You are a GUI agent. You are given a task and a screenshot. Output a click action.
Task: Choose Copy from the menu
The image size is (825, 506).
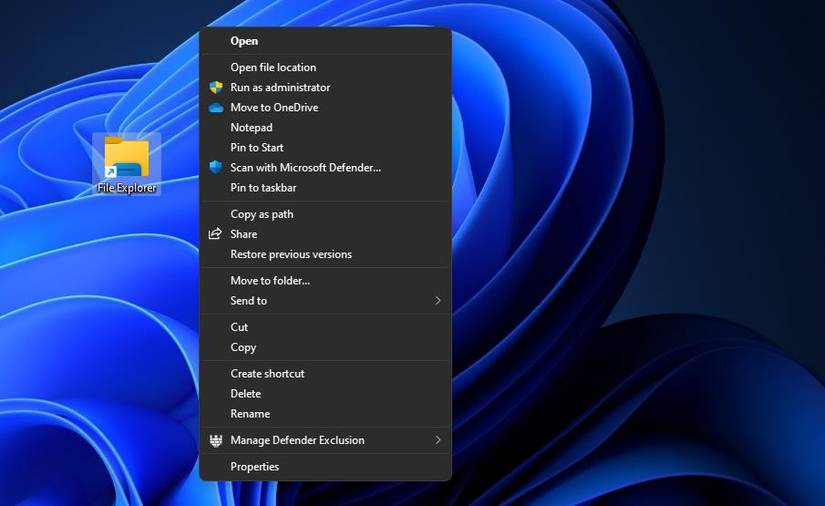pos(325,347)
